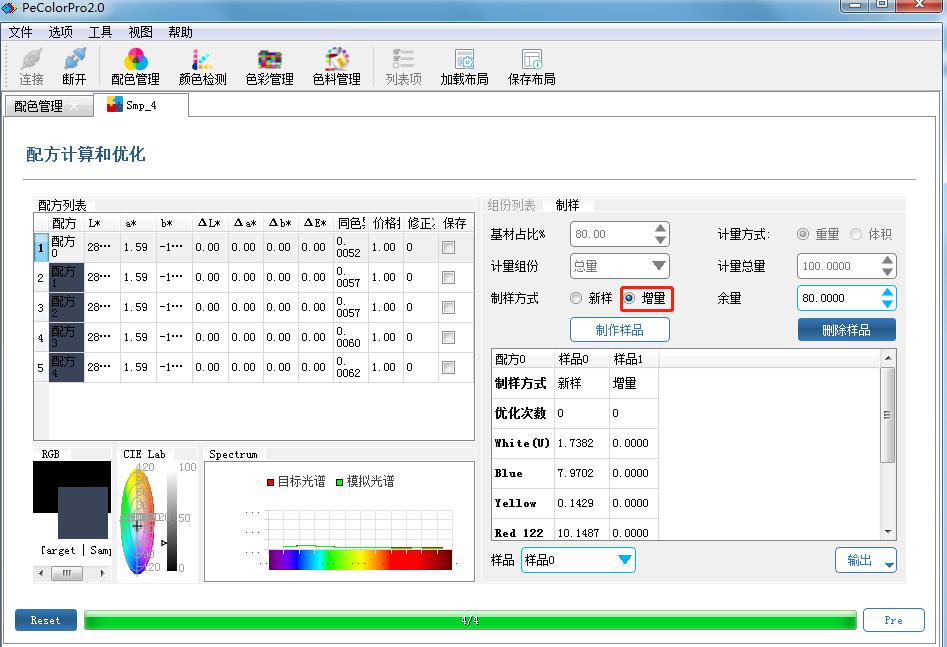This screenshot has width=947, height=647.
Task: Open the 输出 output dropdown button
Action: (x=865, y=560)
